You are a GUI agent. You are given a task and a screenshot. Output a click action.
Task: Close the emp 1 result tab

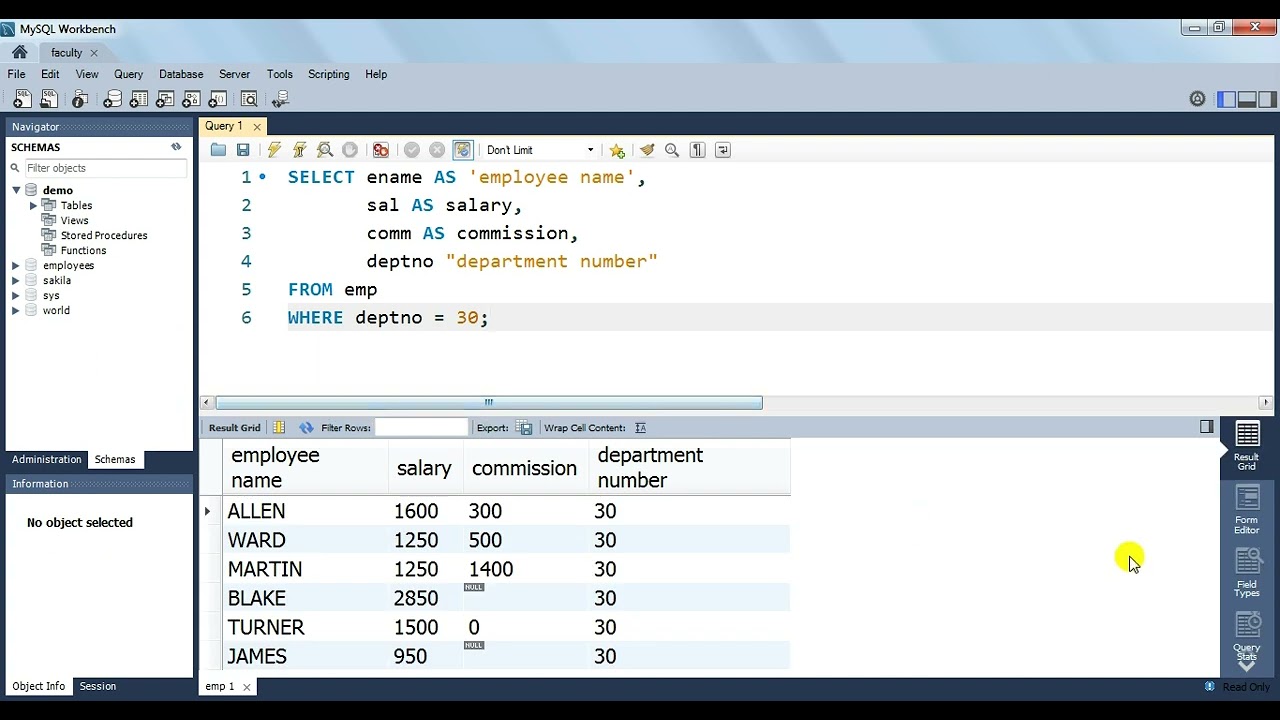pyautogui.click(x=246, y=687)
